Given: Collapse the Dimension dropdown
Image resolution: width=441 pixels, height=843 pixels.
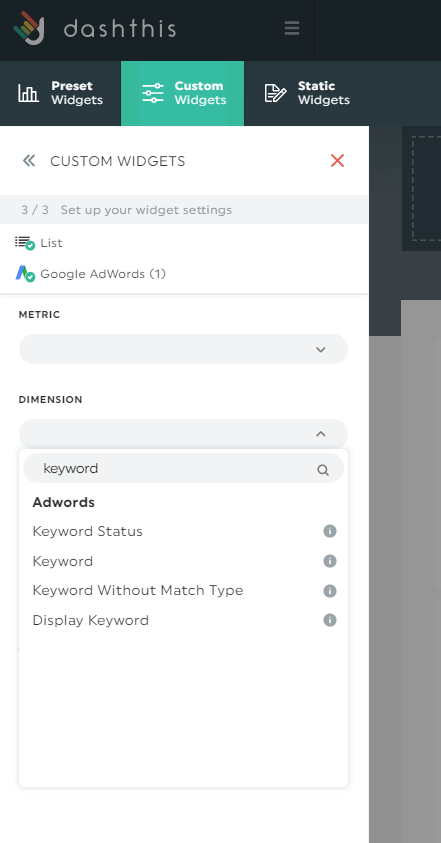Looking at the screenshot, I should 183,433.
